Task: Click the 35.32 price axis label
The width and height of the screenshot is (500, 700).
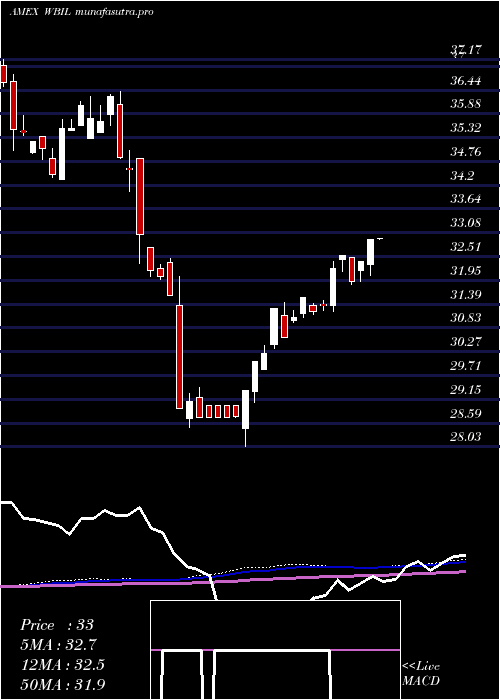Action: pyautogui.click(x=466, y=128)
